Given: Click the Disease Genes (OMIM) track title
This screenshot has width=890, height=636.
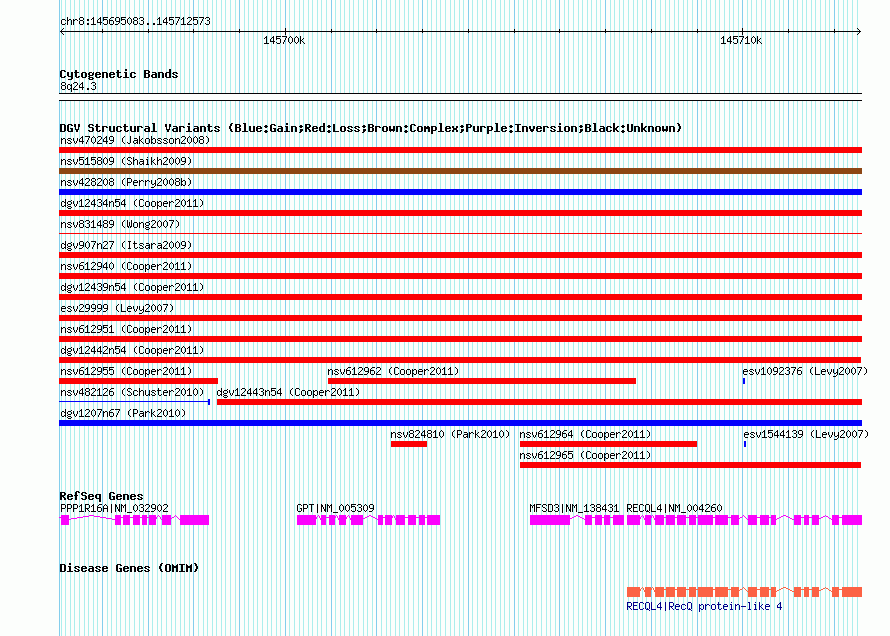Looking at the screenshot, I should tap(129, 568).
